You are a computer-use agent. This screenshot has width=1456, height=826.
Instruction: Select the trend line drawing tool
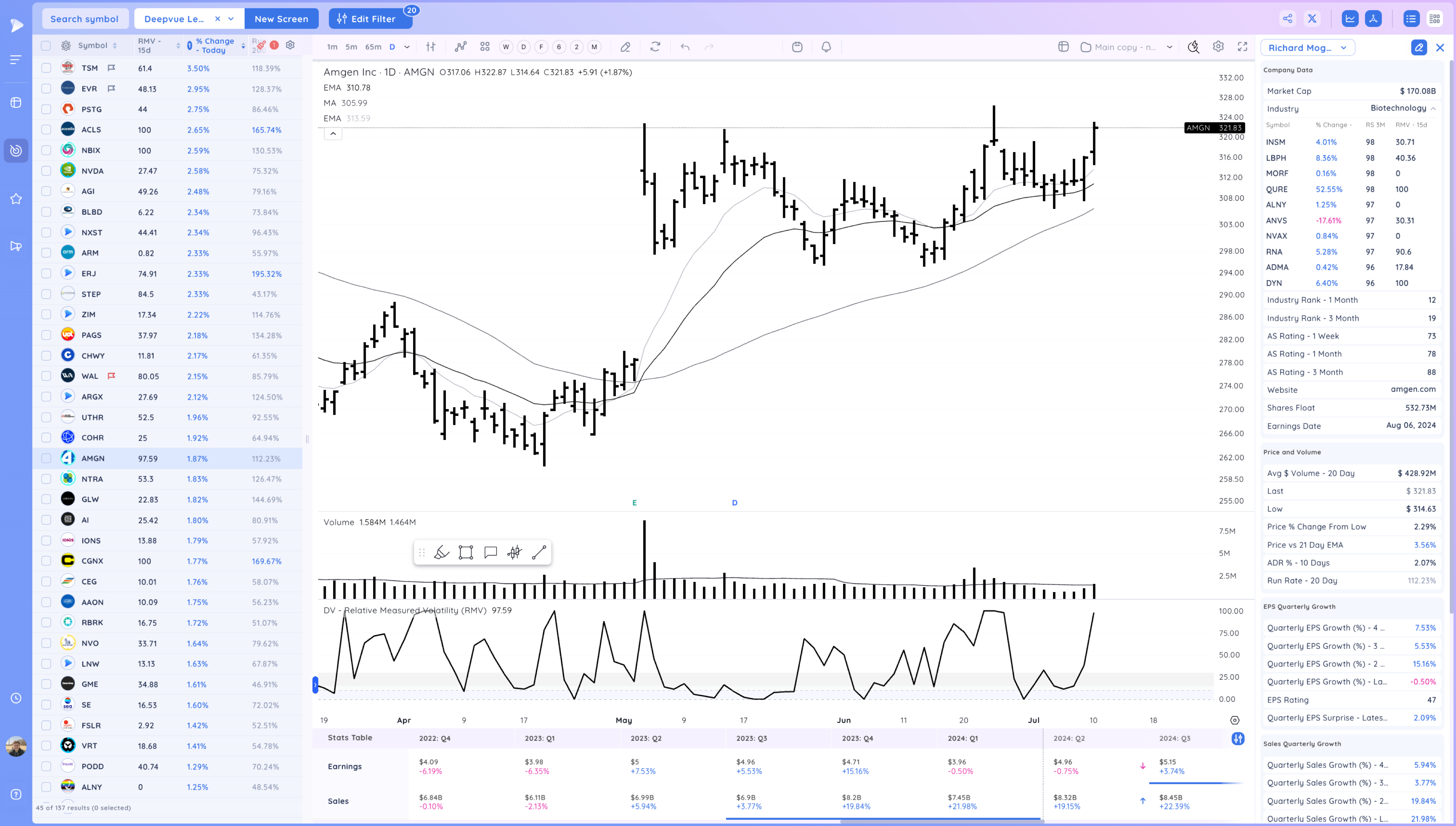pos(538,552)
